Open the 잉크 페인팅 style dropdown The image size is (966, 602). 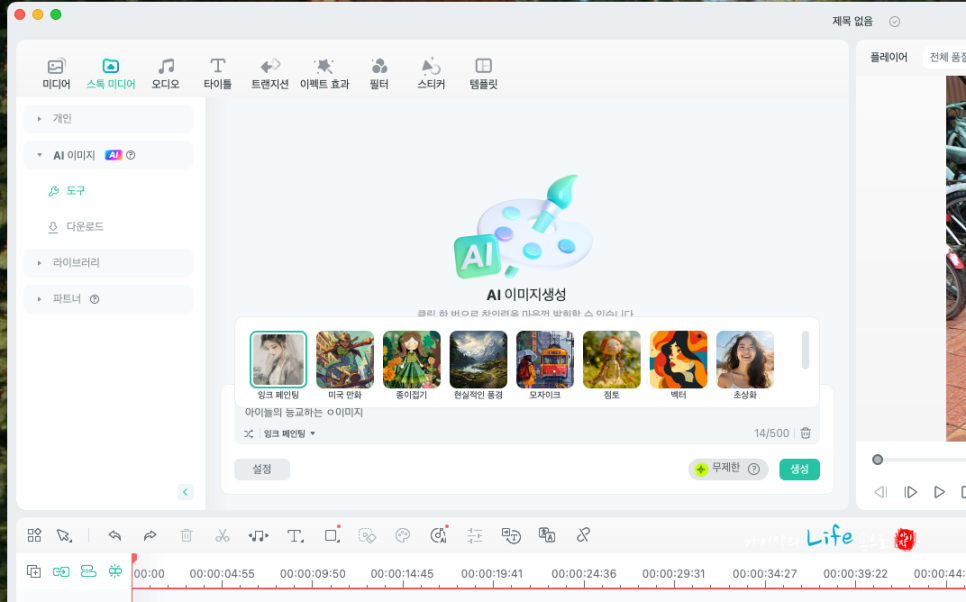290,434
